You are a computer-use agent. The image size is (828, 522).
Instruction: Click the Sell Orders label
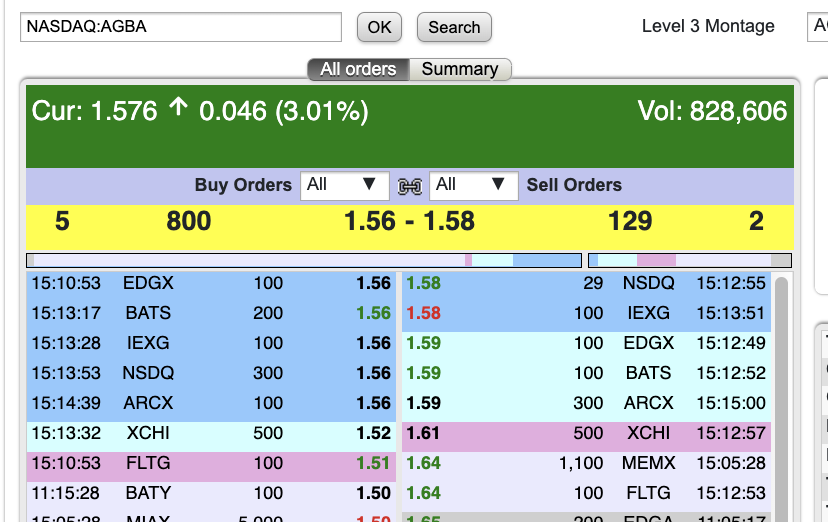(x=574, y=185)
